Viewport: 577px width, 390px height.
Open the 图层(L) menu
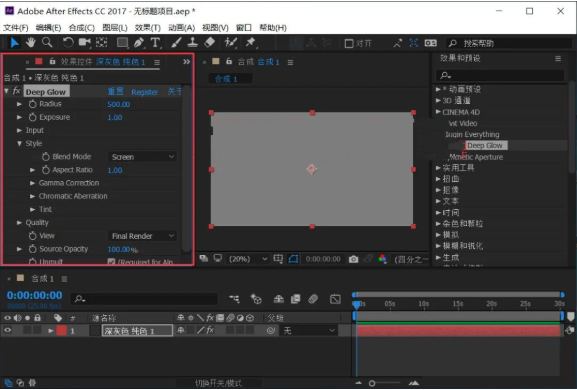[x=115, y=28]
